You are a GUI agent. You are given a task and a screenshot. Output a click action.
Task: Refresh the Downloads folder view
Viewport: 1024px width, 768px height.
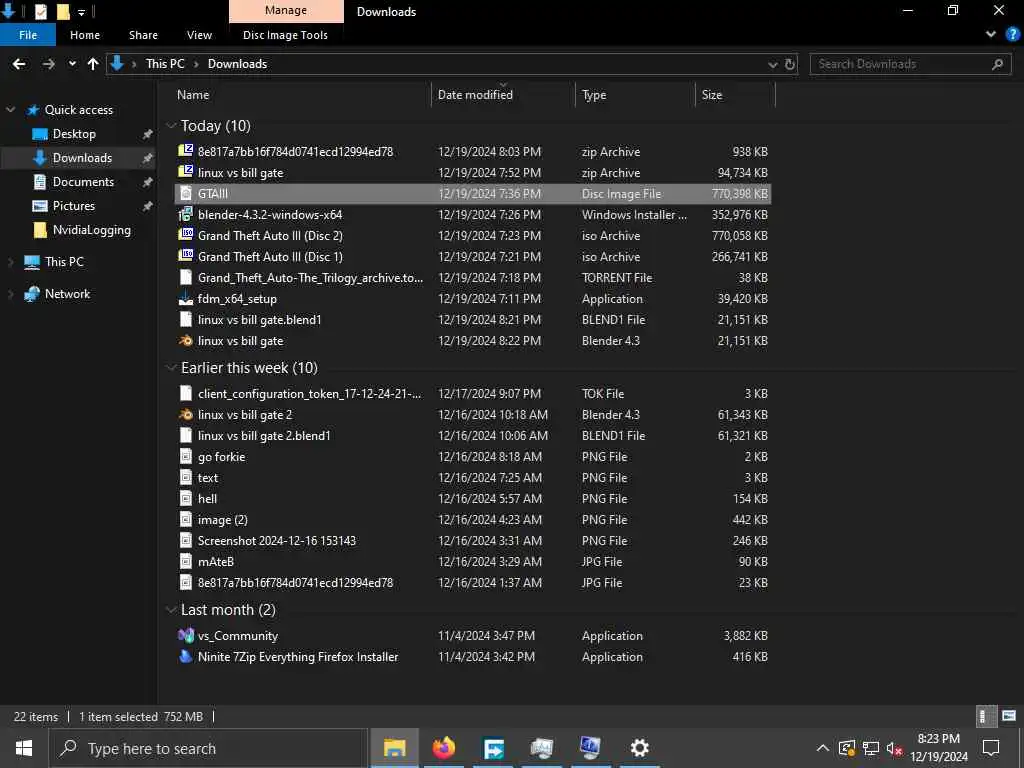pos(790,64)
